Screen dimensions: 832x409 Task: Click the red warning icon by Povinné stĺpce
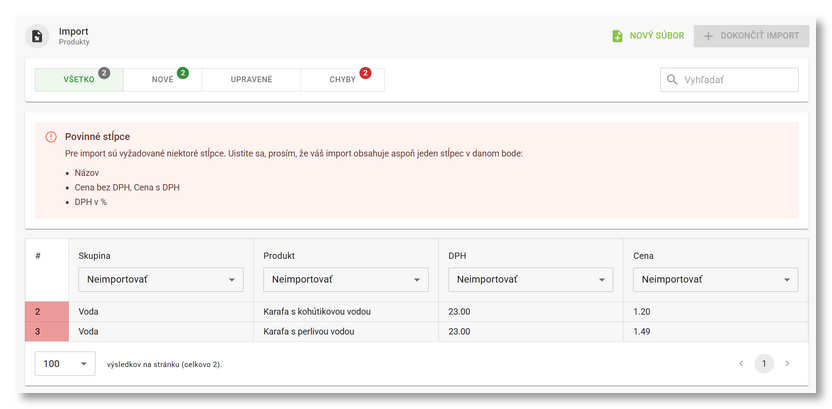coord(51,137)
